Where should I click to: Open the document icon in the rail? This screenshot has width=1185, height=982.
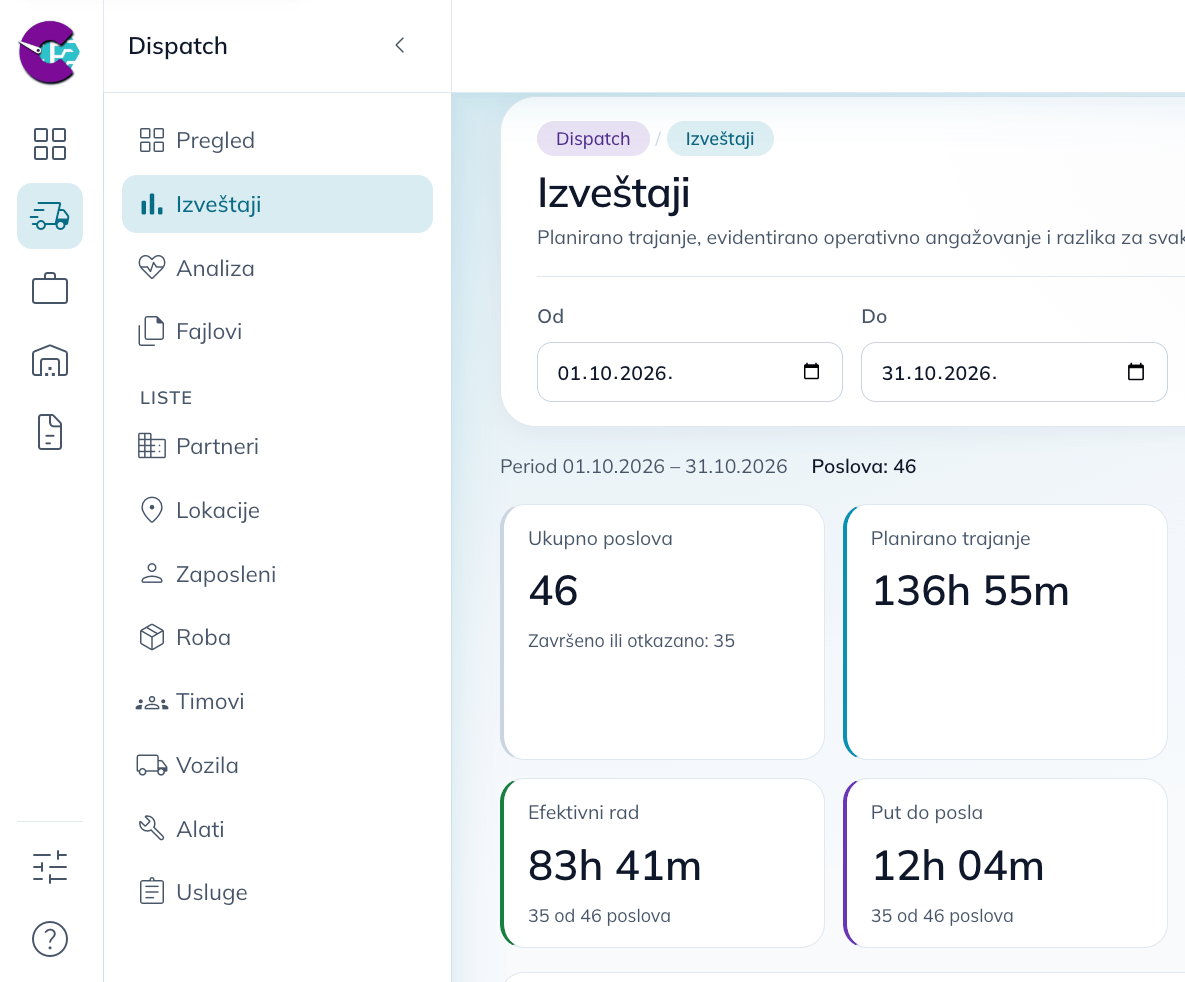[x=50, y=432]
